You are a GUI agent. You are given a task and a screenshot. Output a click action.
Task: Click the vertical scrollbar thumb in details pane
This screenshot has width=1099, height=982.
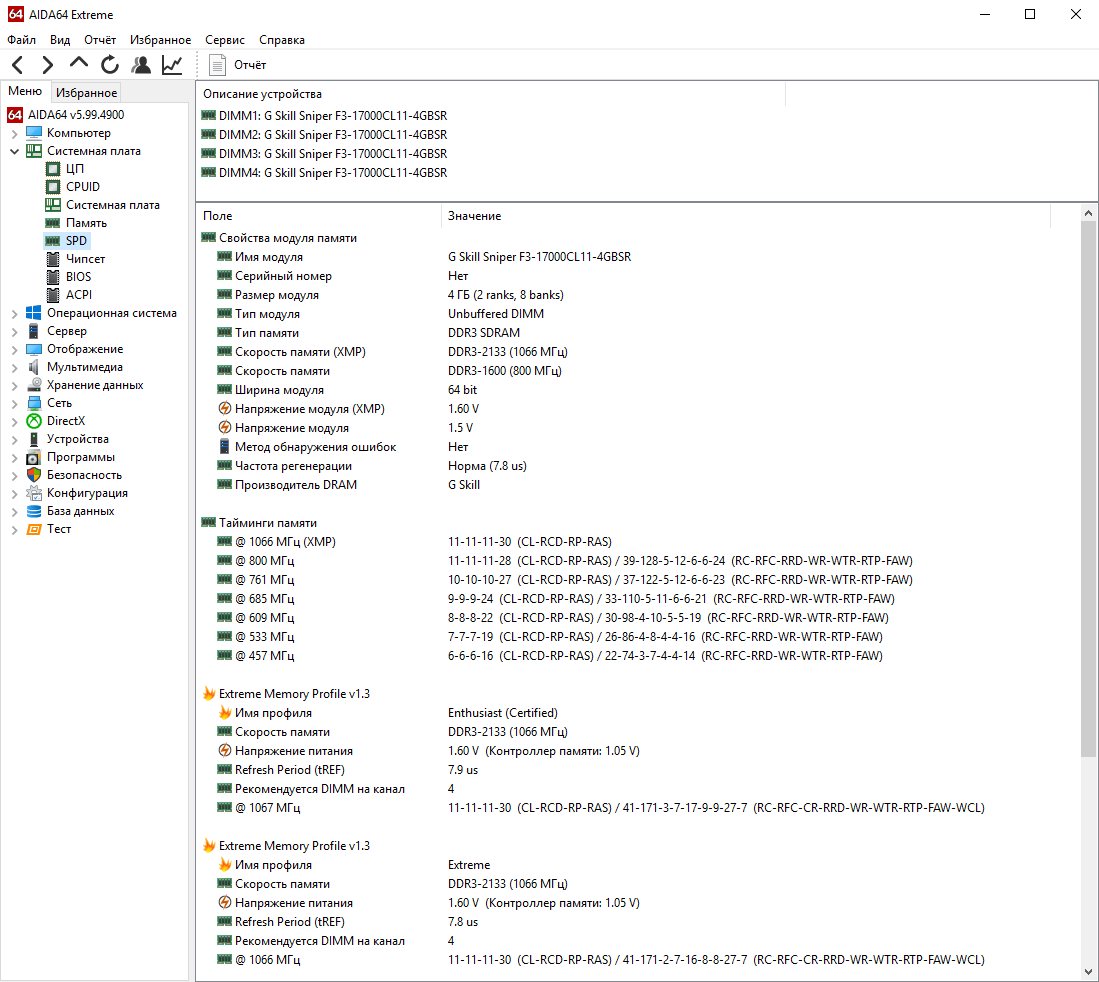pyautogui.click(x=1088, y=489)
